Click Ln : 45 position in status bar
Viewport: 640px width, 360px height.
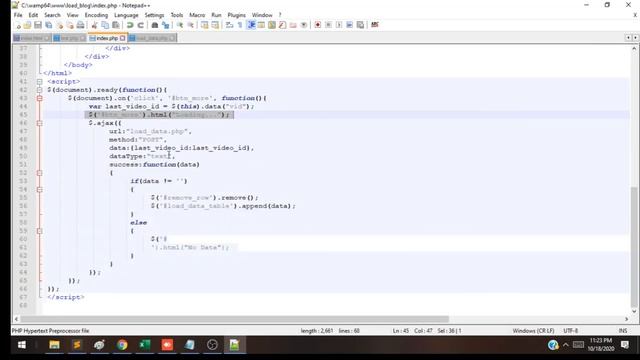point(401,331)
